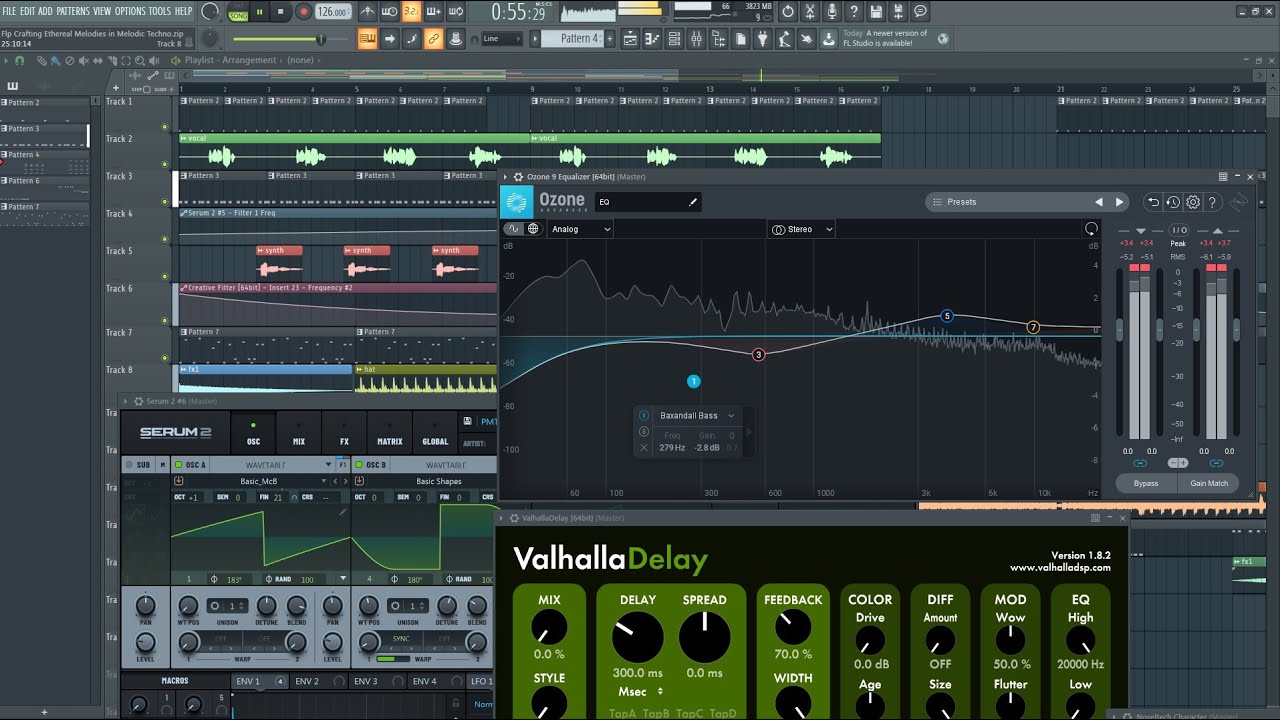The image size is (1280, 720).
Task: Open the Line snap dropdown
Action: coord(501,39)
